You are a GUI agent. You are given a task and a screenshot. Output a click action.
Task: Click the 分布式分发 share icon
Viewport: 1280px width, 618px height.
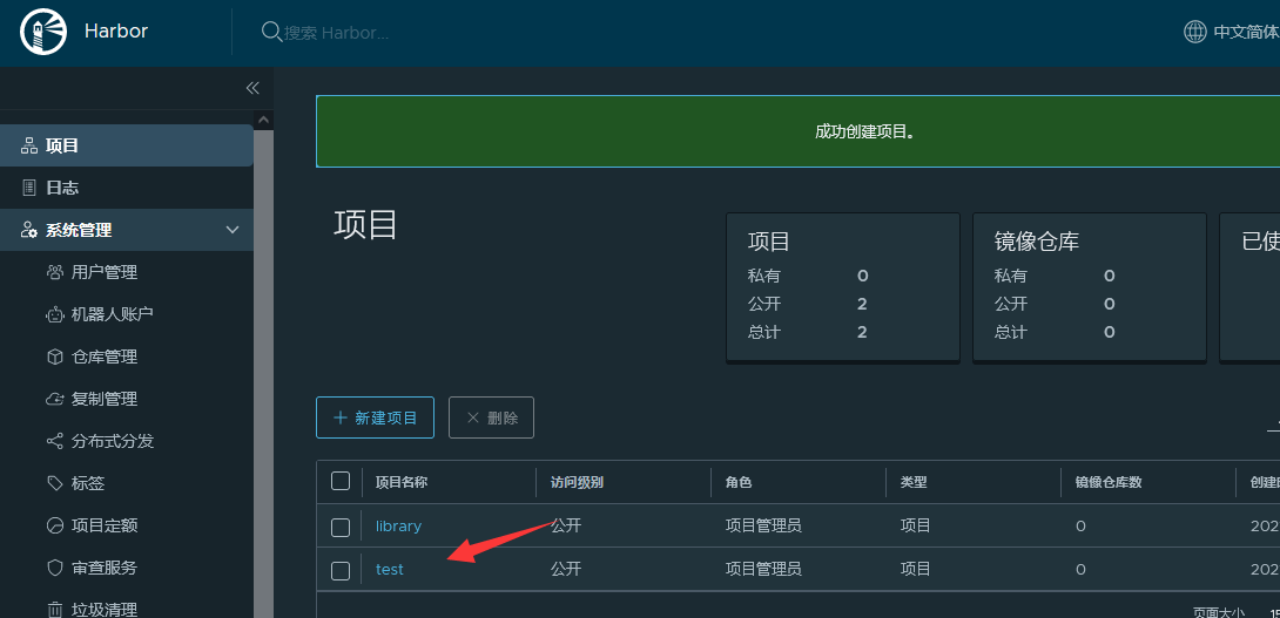(55, 441)
